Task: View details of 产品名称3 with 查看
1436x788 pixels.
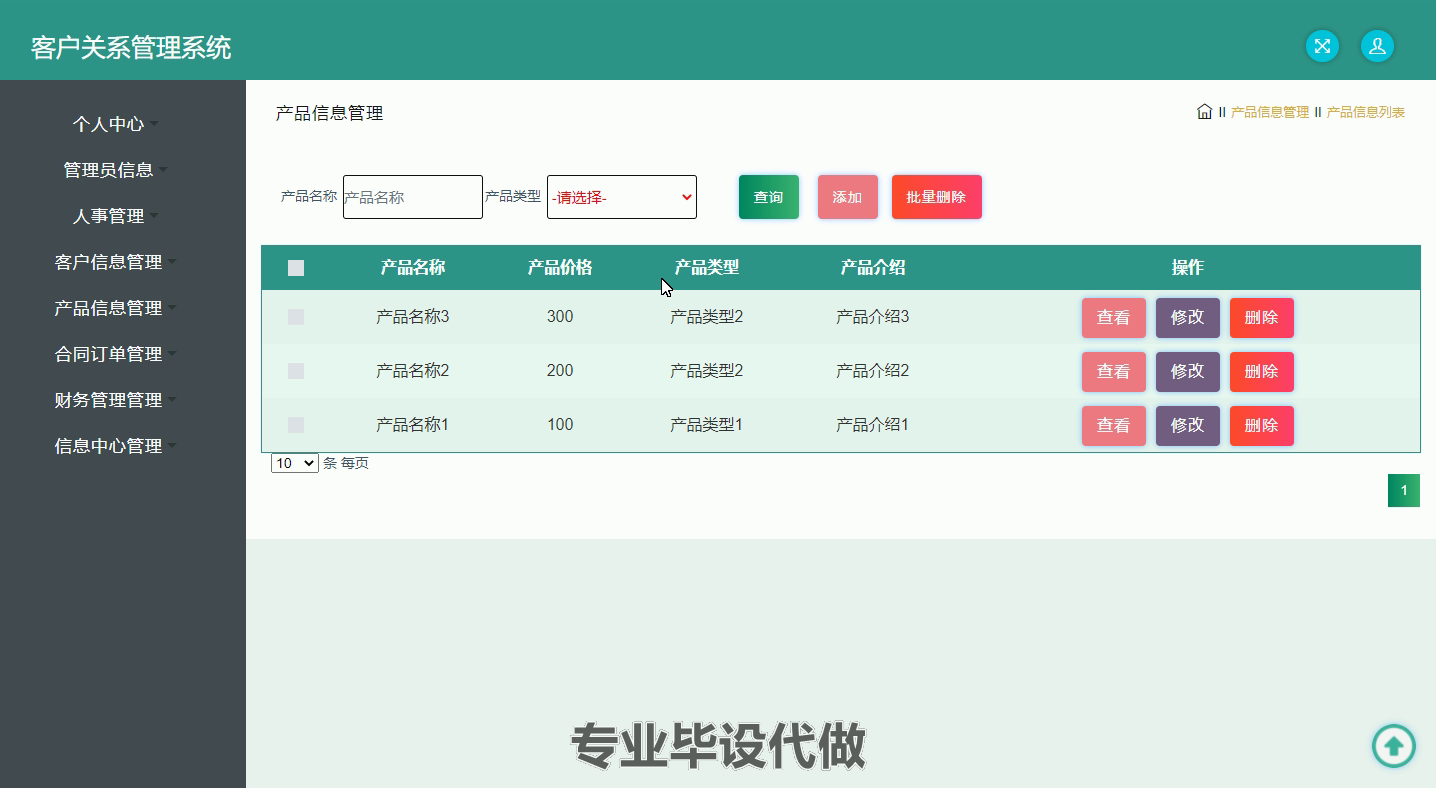Action: point(1114,318)
